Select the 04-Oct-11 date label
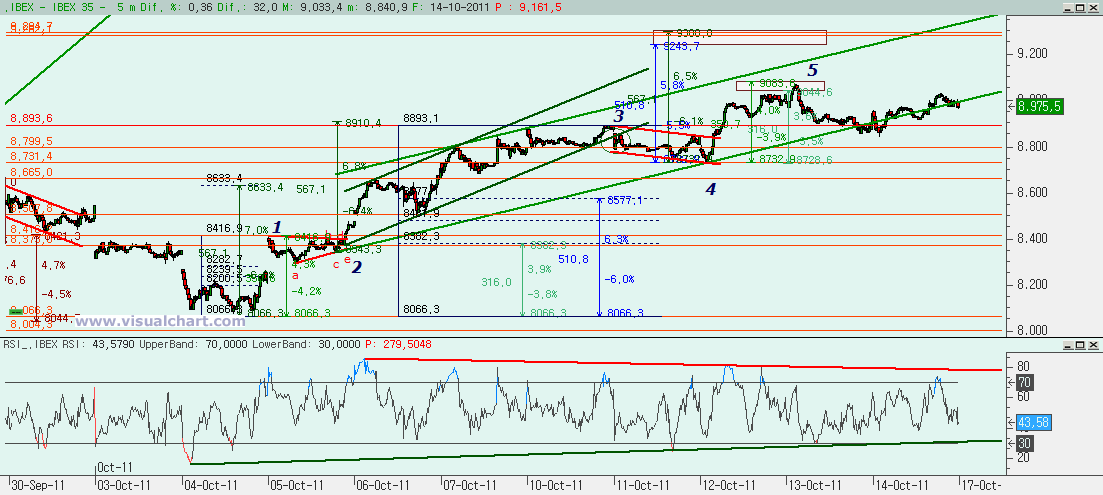Viewport: 1103px width, 495px height. coord(210,485)
